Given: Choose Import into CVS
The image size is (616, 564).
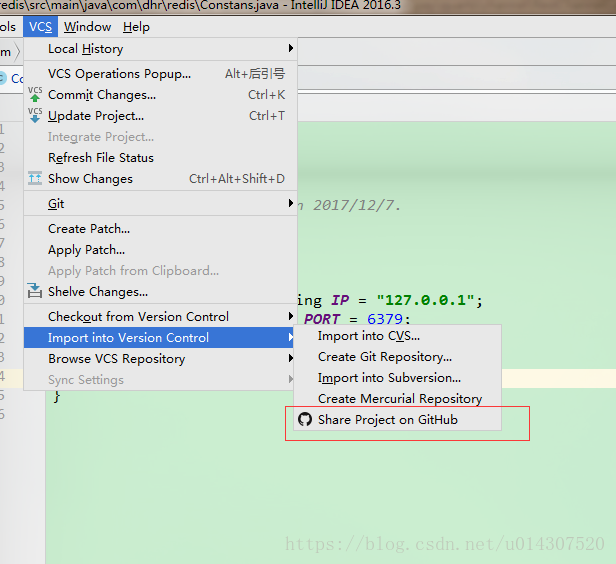Looking at the screenshot, I should coord(397,336).
